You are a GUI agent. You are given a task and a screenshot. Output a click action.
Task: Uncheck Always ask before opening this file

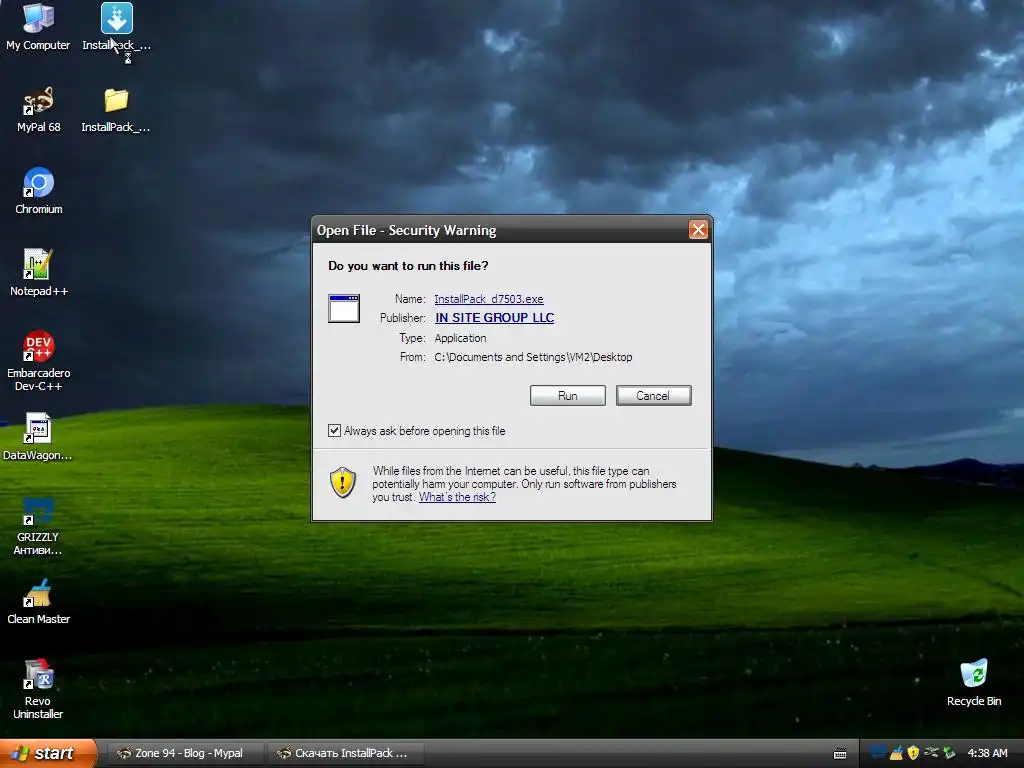334,430
